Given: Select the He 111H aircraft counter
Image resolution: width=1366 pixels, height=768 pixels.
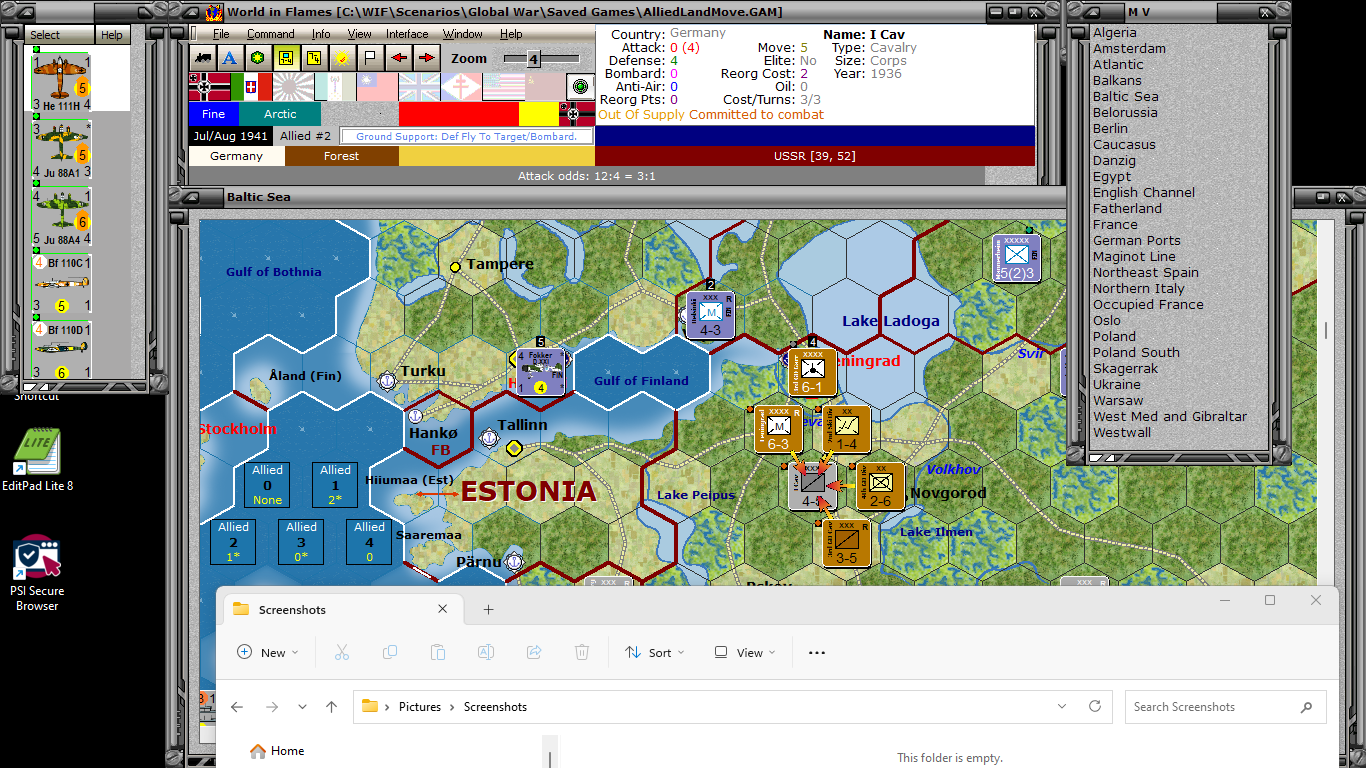Looking at the screenshot, I should [61, 80].
